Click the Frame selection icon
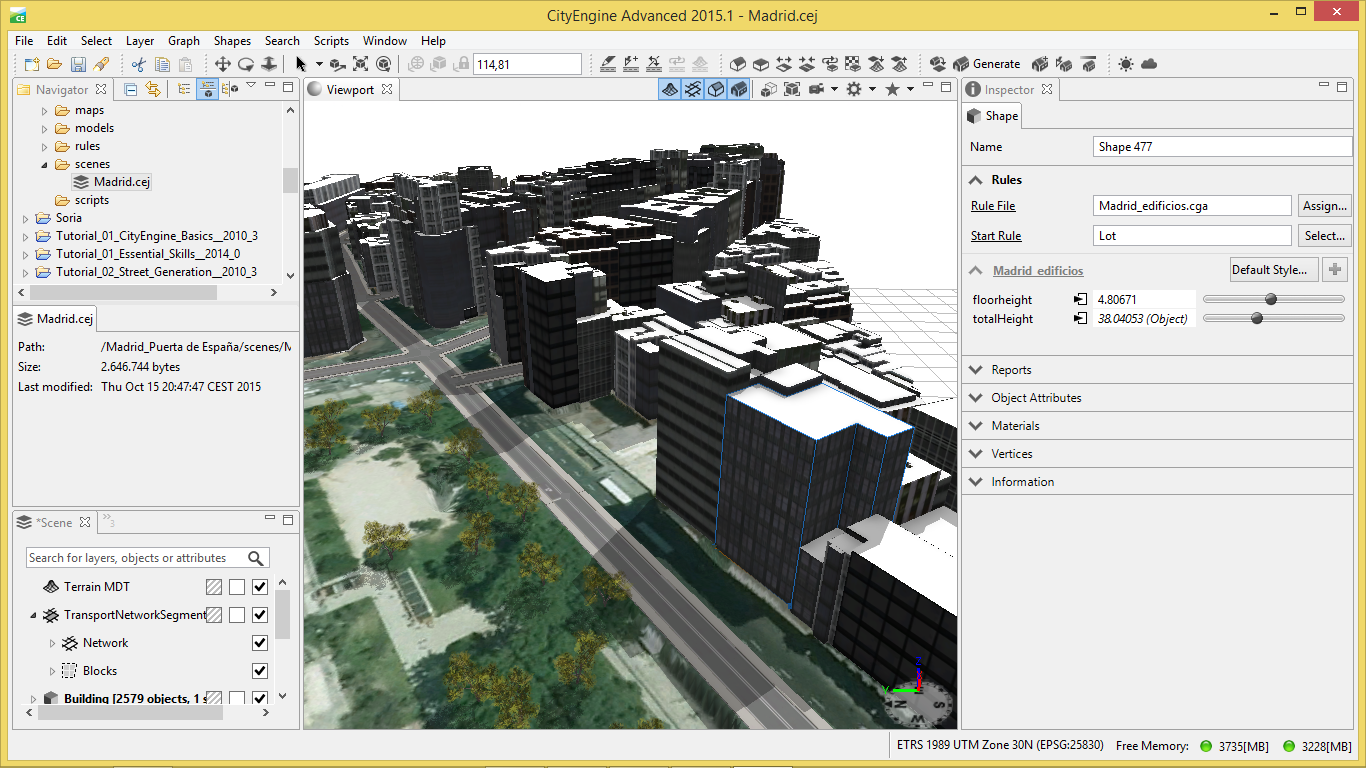 tap(360, 64)
